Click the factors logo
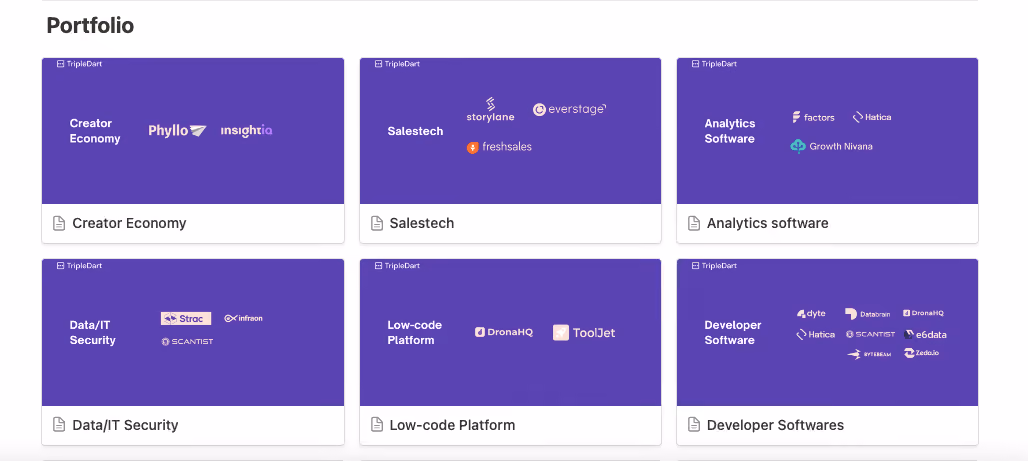This screenshot has height=461, width=1028. (813, 117)
